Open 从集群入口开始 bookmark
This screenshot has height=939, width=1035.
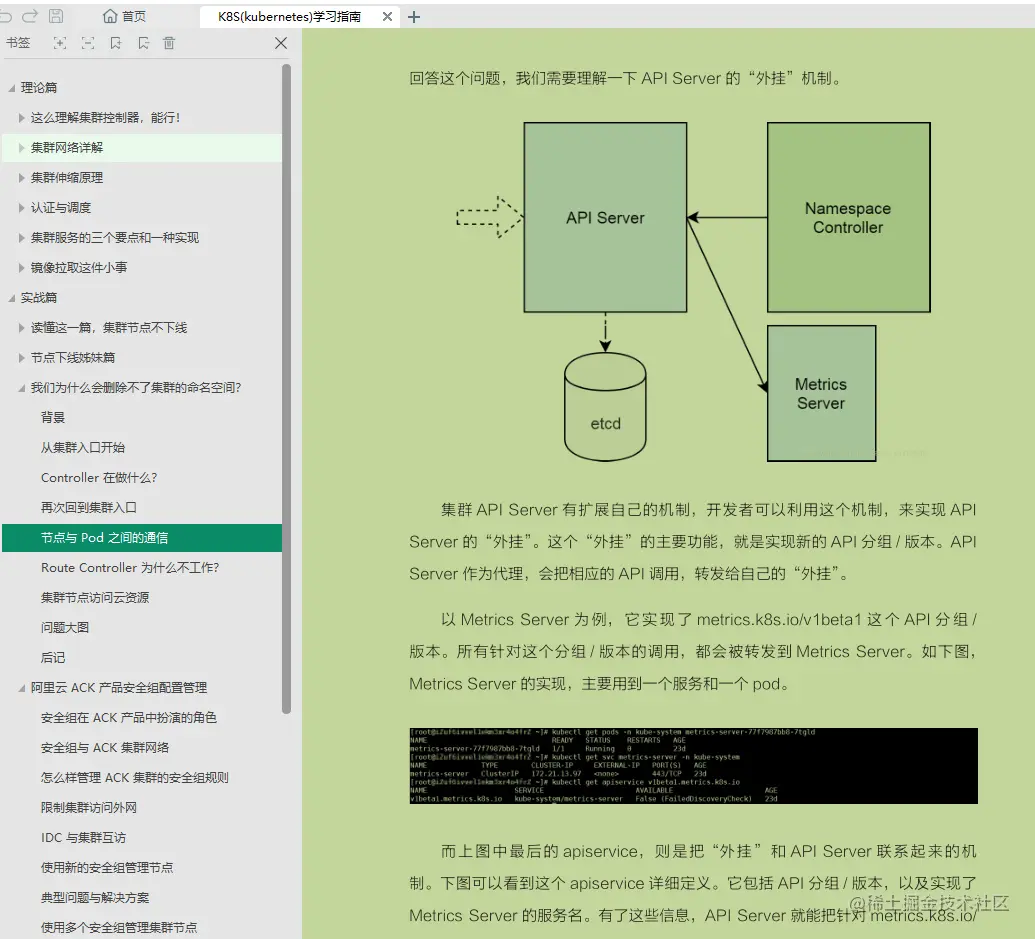[x=83, y=447]
